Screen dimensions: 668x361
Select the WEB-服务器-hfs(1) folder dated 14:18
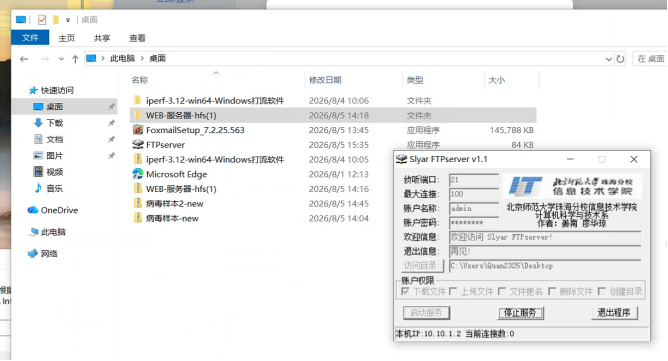(x=333, y=116)
